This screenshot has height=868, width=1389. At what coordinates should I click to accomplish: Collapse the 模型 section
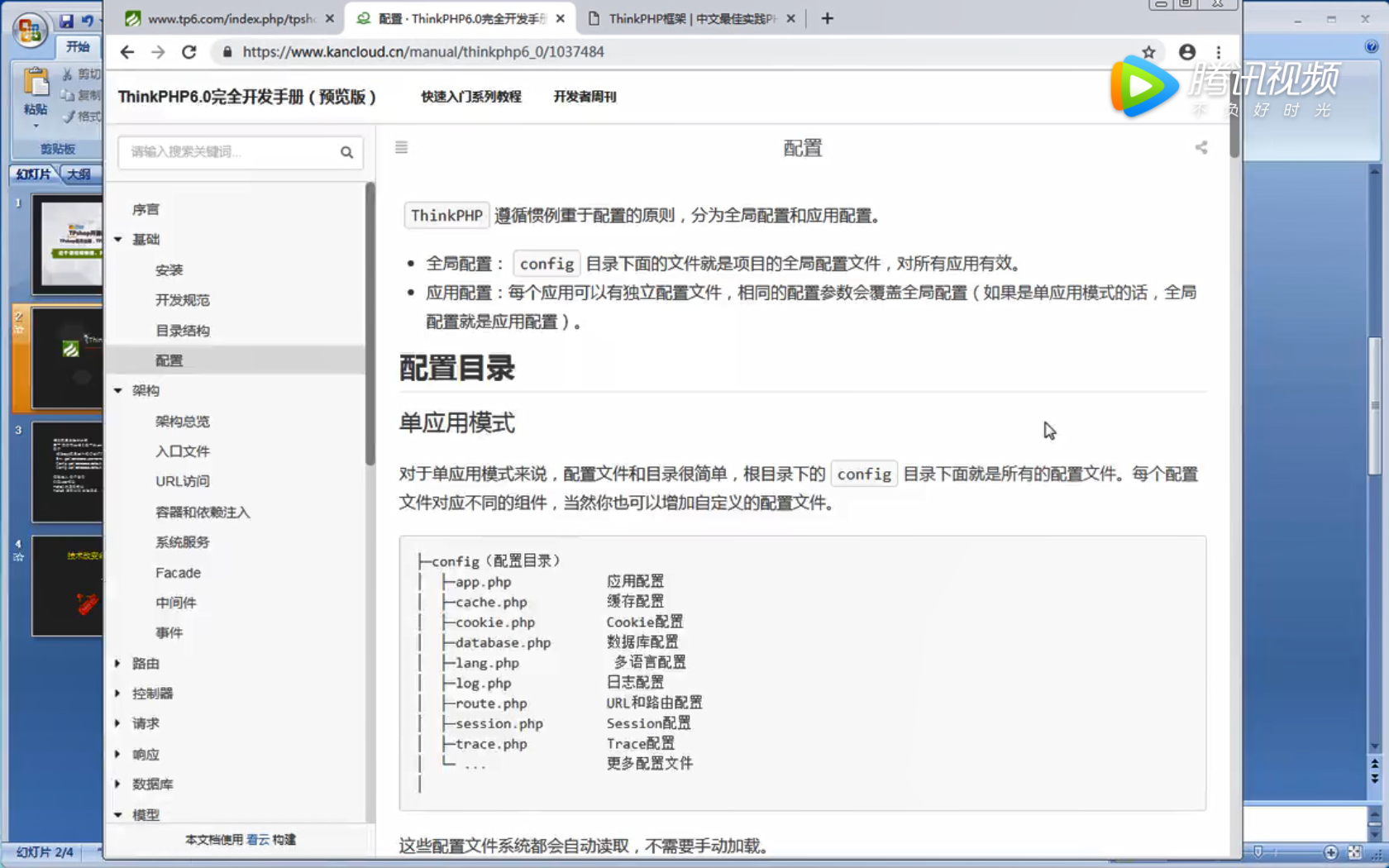pyautogui.click(x=118, y=815)
